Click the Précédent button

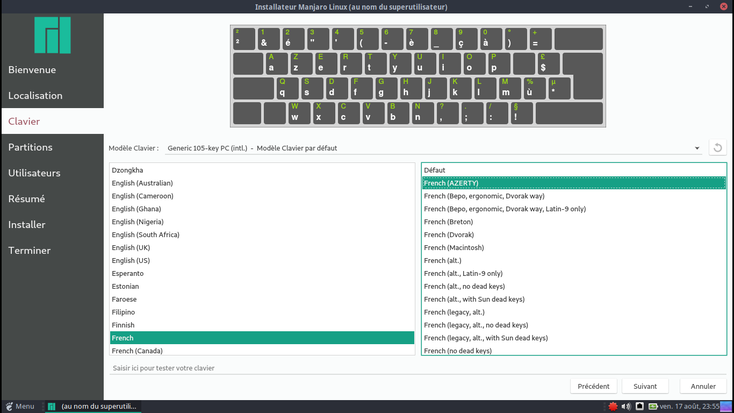(593, 386)
